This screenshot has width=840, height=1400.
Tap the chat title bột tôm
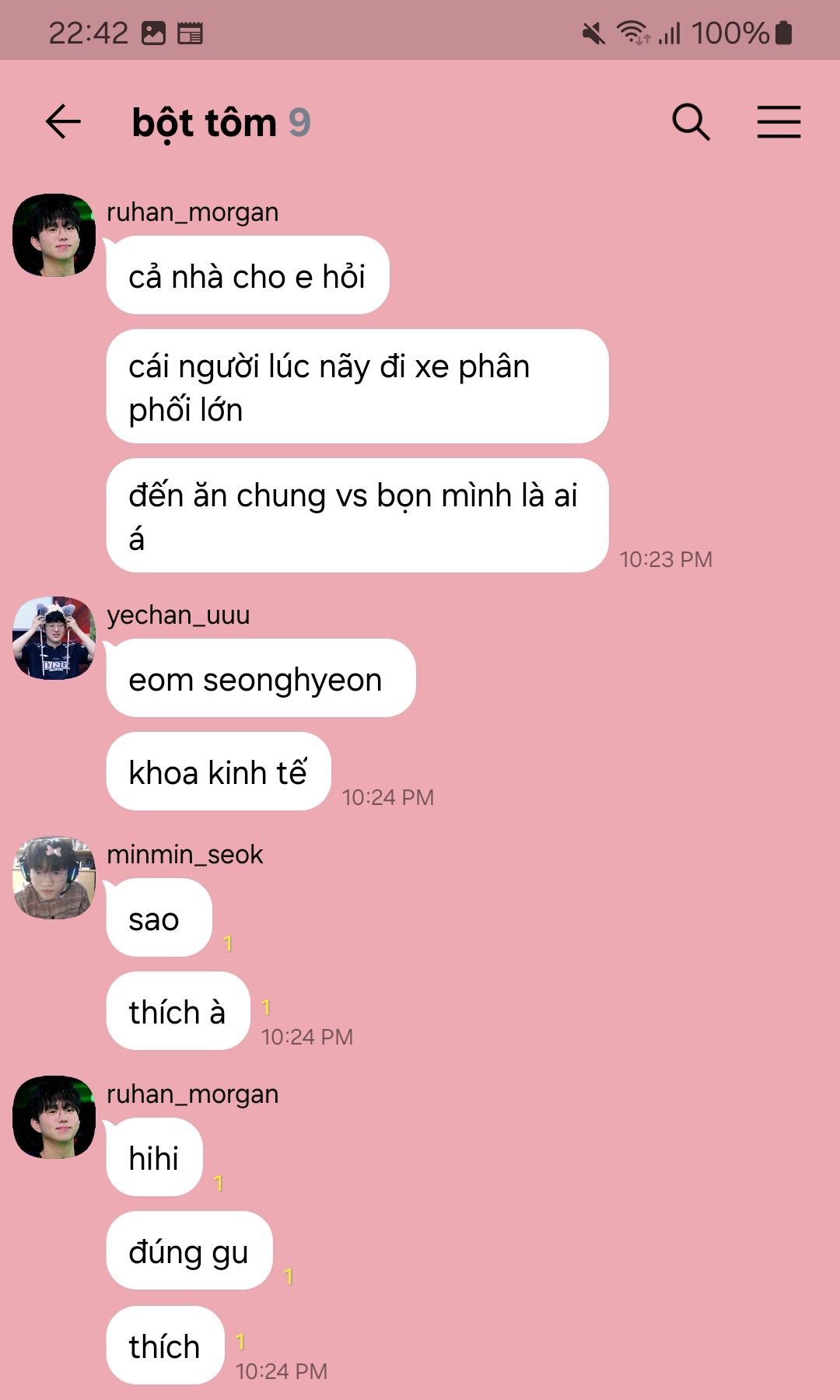click(x=205, y=123)
